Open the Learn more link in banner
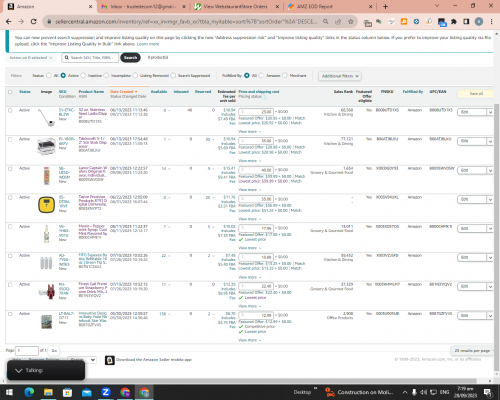Screen dimensions: 500x400 click(x=148, y=44)
